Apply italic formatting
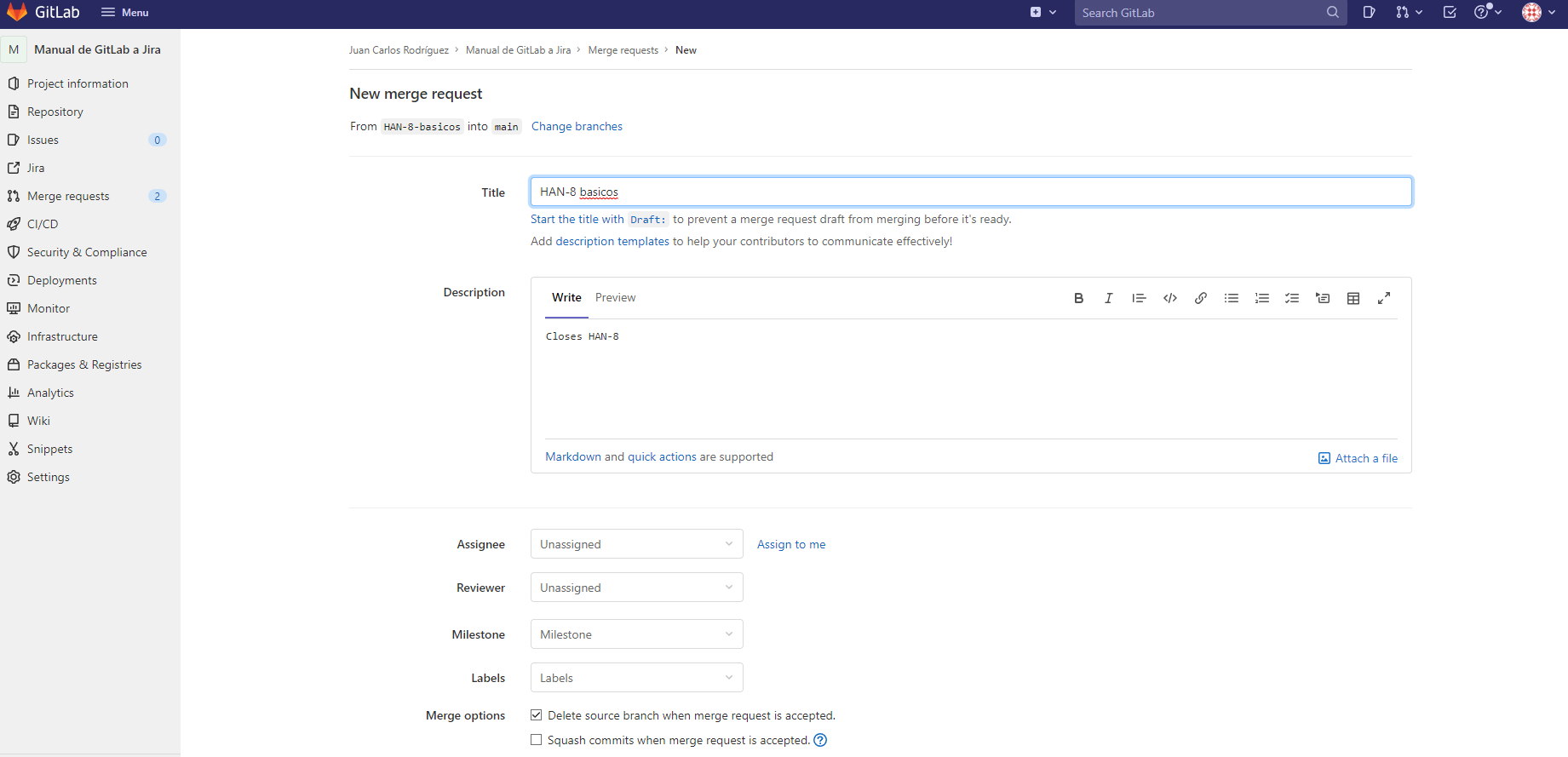The width and height of the screenshot is (1568, 757). 1108,298
